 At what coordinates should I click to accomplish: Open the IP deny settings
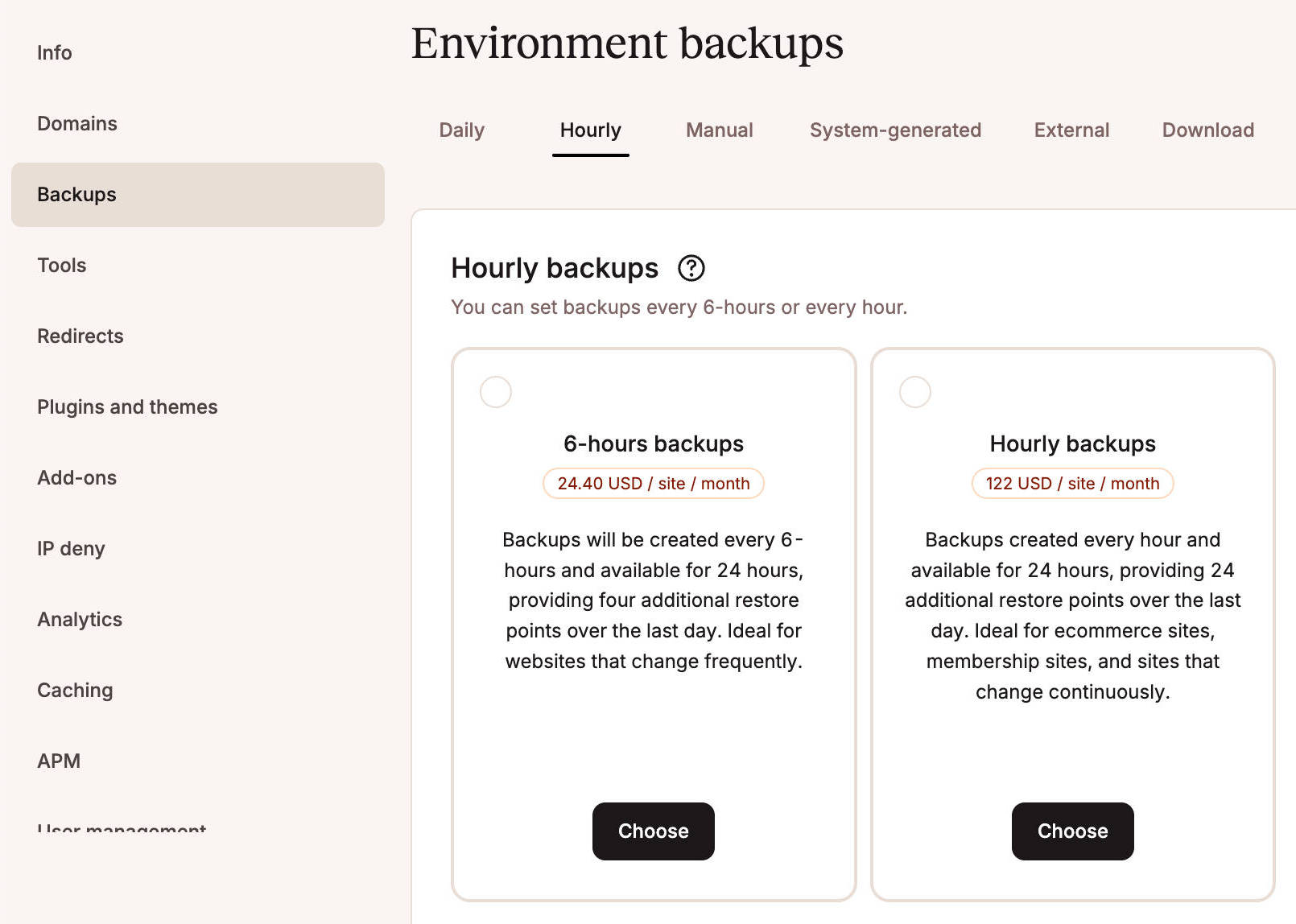71,548
